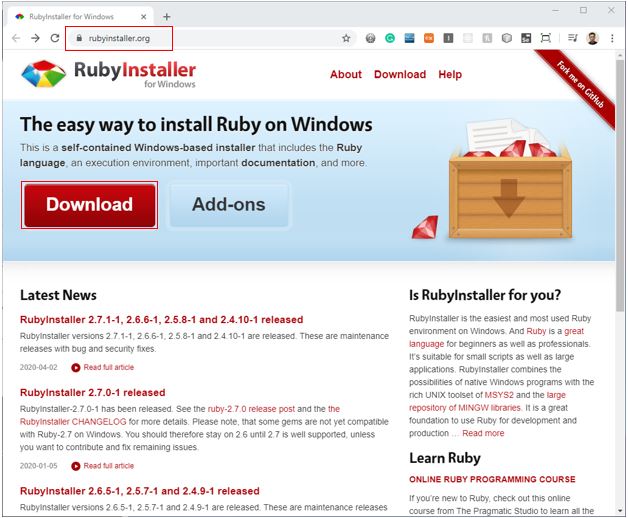Open the RubyInstaller 2.7.0-1 released headline

93,392
